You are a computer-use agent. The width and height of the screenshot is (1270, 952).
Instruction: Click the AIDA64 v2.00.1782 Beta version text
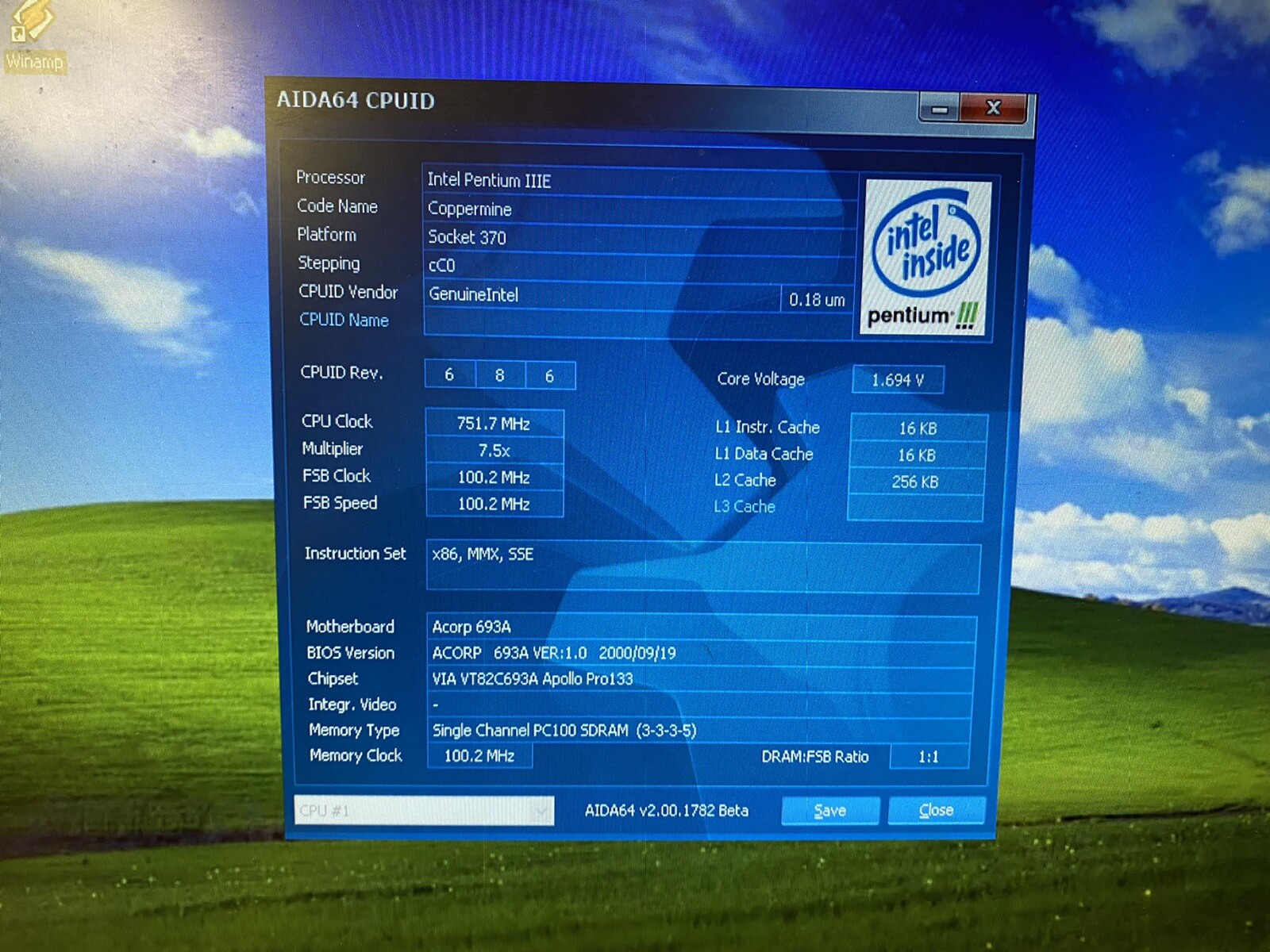click(x=667, y=810)
